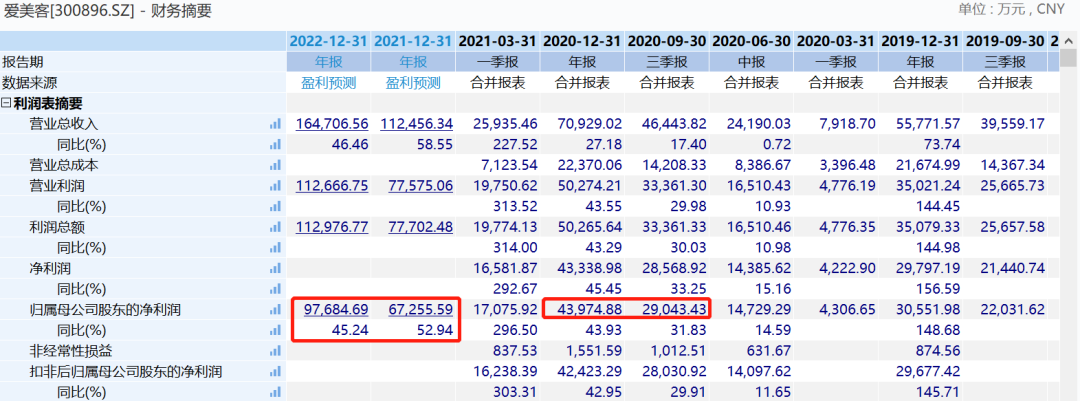
Task: Select the 2019-12-31 column header
Action: 921,41
